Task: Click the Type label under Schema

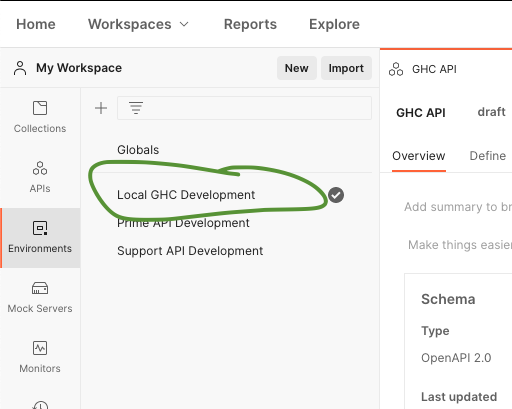Action: [x=435, y=331]
